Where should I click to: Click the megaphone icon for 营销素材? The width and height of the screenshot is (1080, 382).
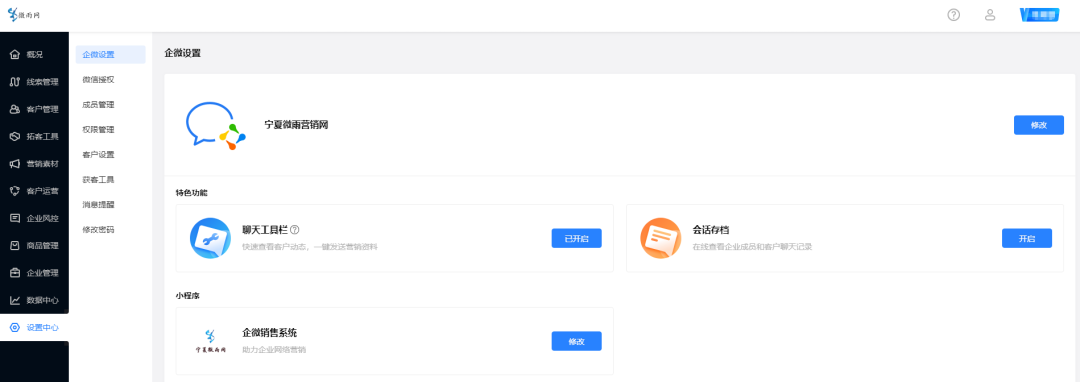[x=14, y=164]
